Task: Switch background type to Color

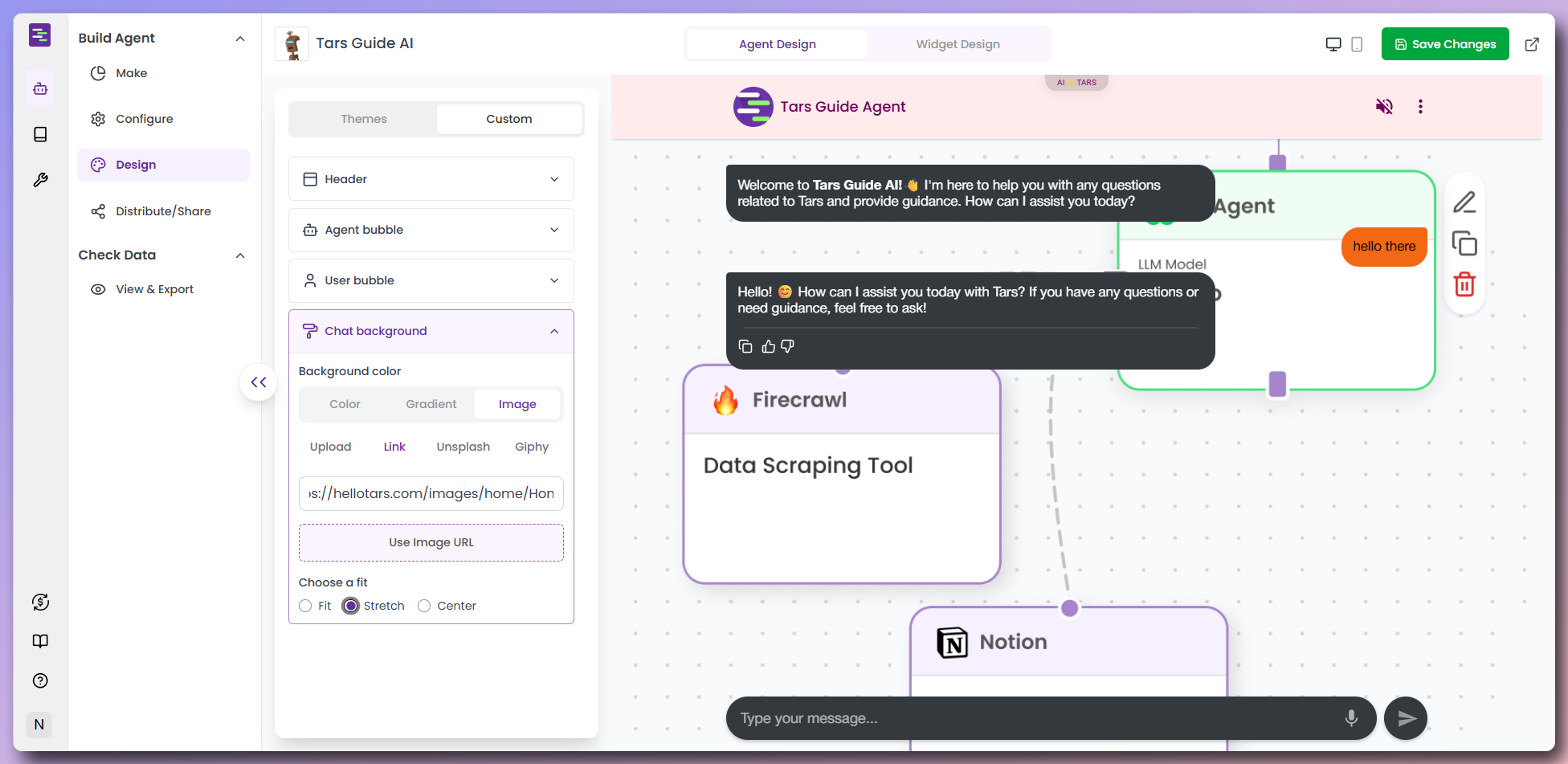Action: (345, 404)
